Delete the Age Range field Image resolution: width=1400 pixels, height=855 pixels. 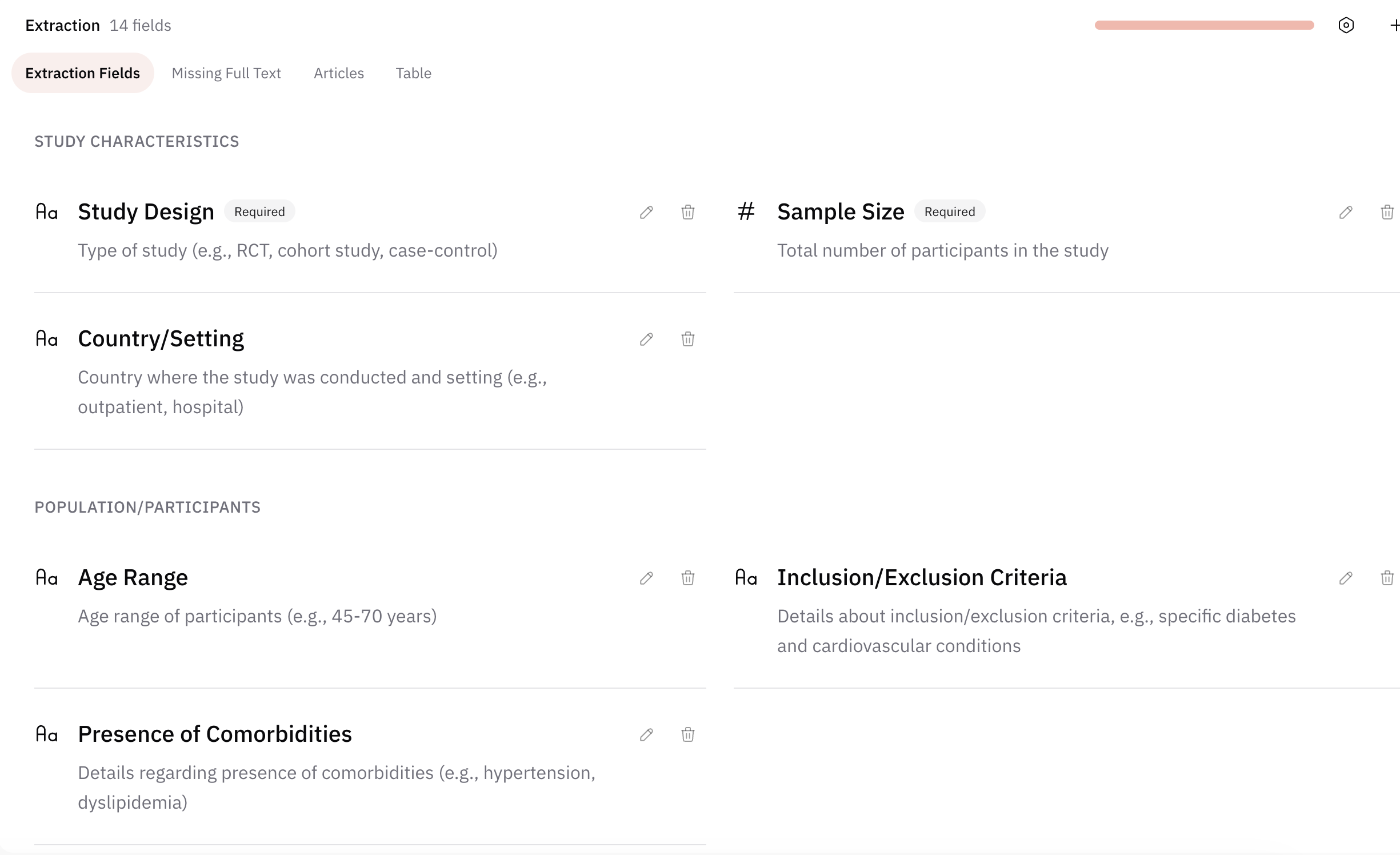tap(688, 578)
